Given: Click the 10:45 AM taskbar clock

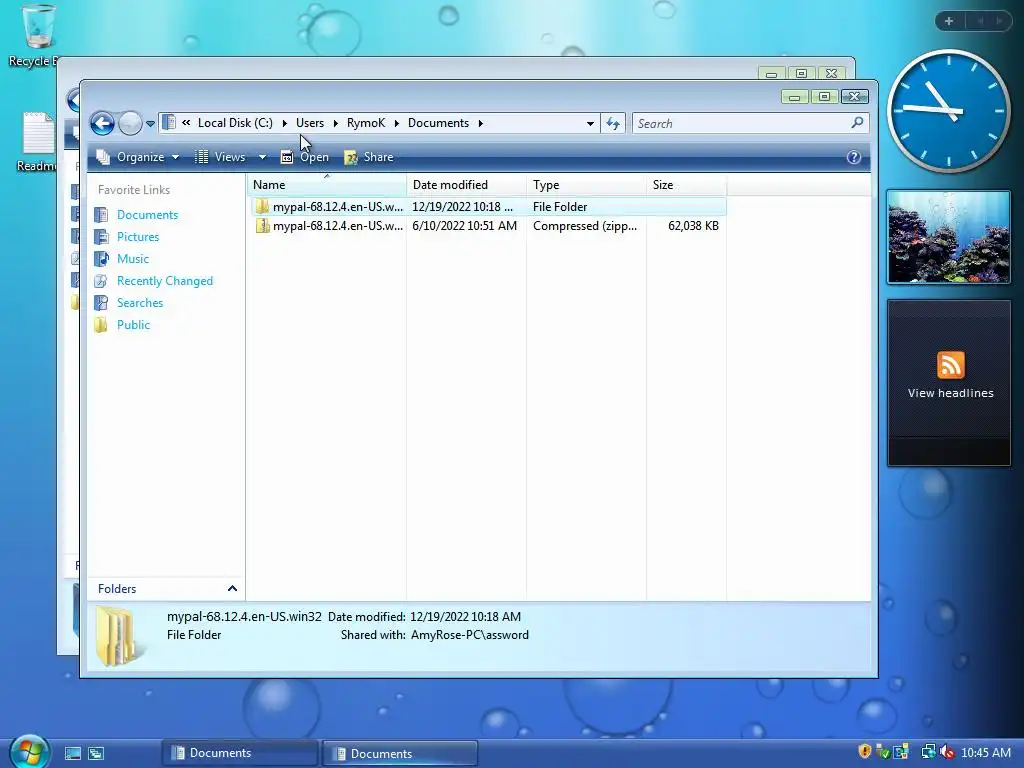Looking at the screenshot, I should pos(985,753).
